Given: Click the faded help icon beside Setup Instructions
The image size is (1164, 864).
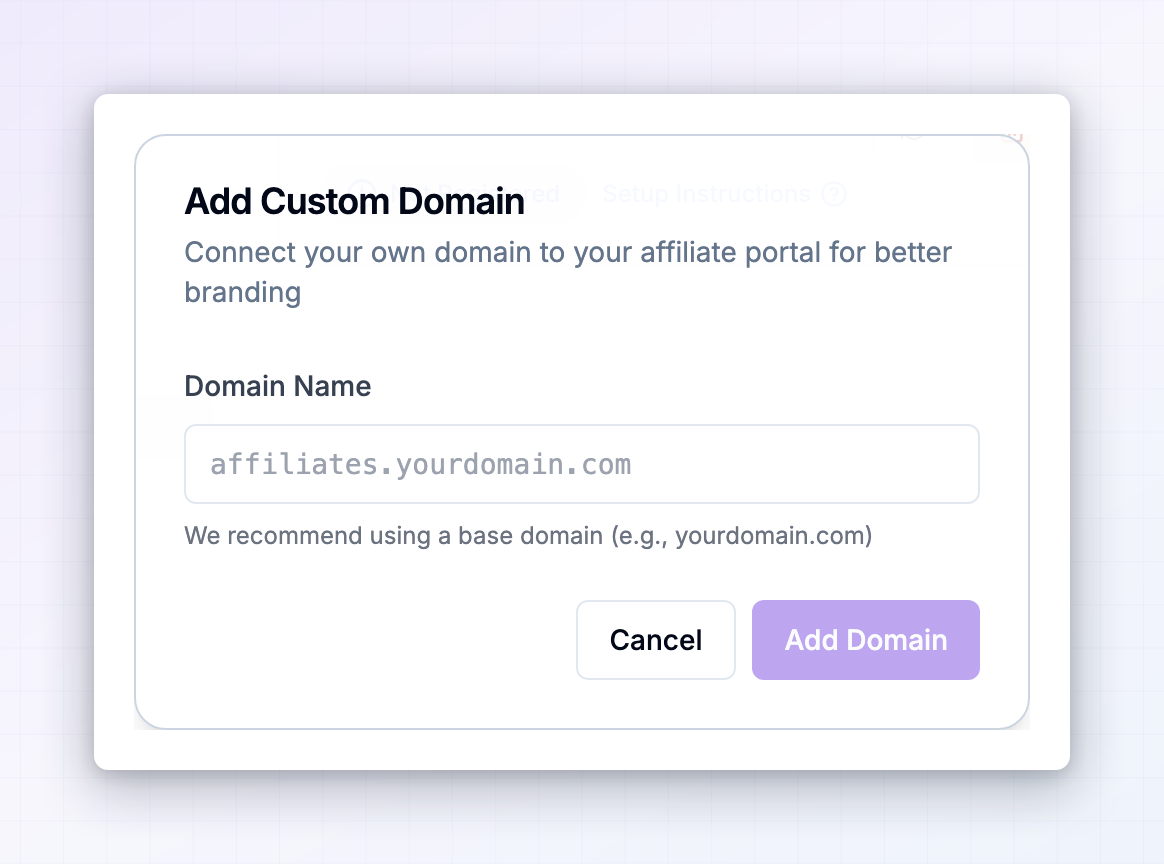Looking at the screenshot, I should coord(834,194).
